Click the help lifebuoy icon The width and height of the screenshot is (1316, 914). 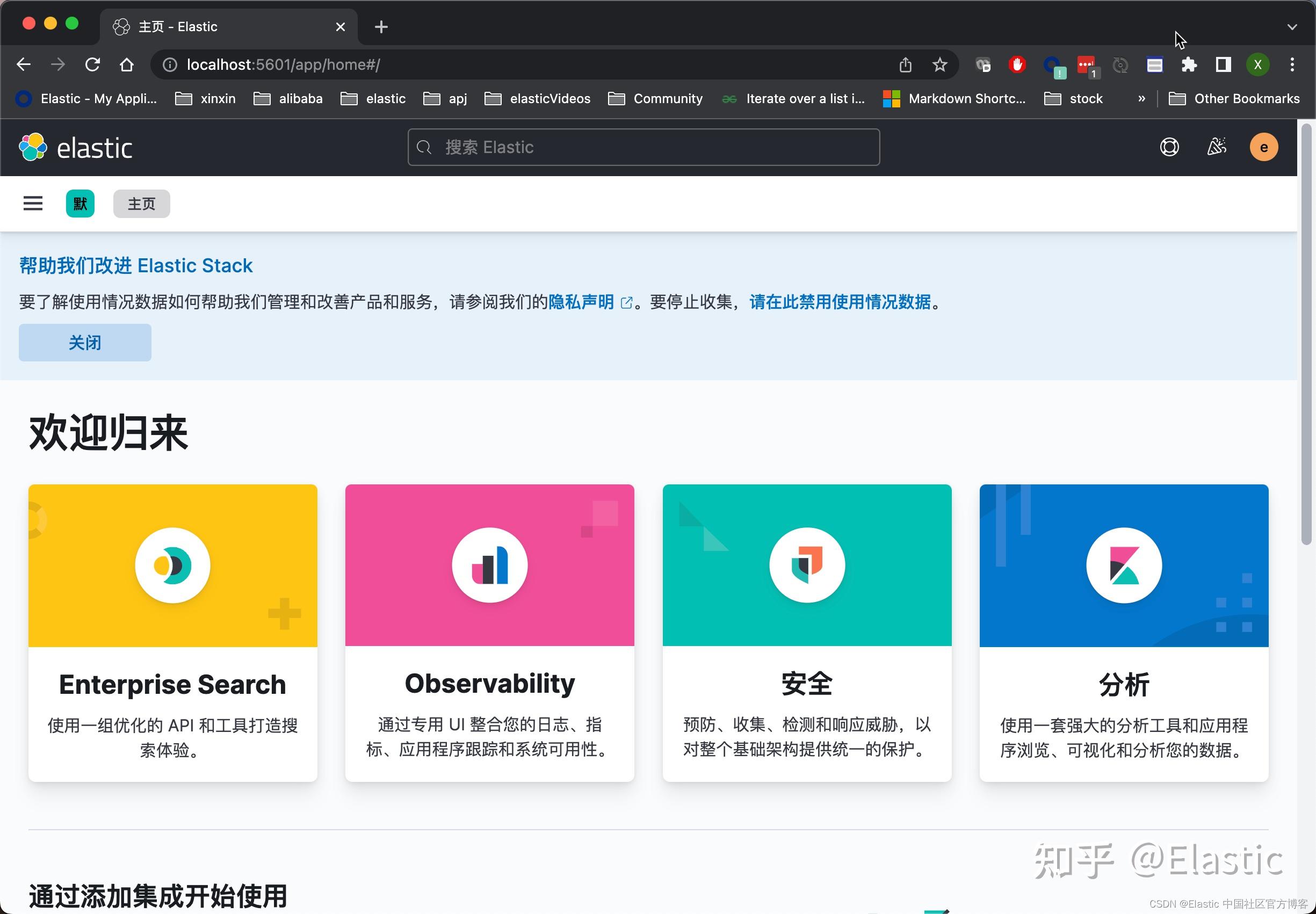(x=1169, y=147)
